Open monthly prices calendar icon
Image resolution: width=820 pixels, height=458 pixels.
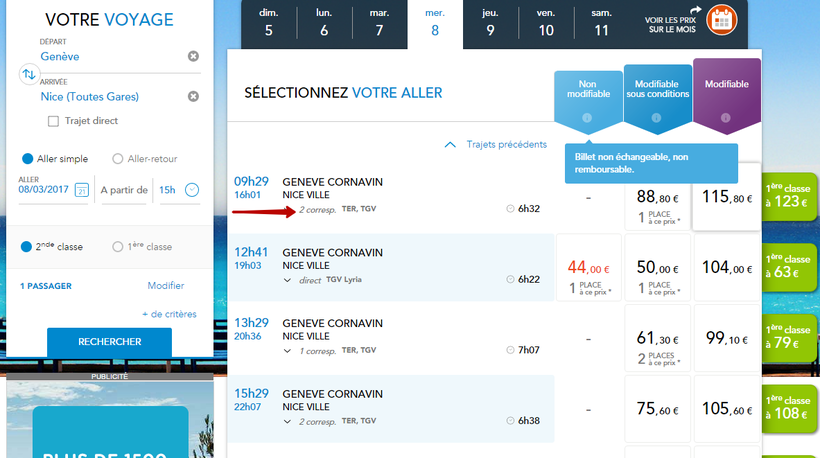[720, 19]
